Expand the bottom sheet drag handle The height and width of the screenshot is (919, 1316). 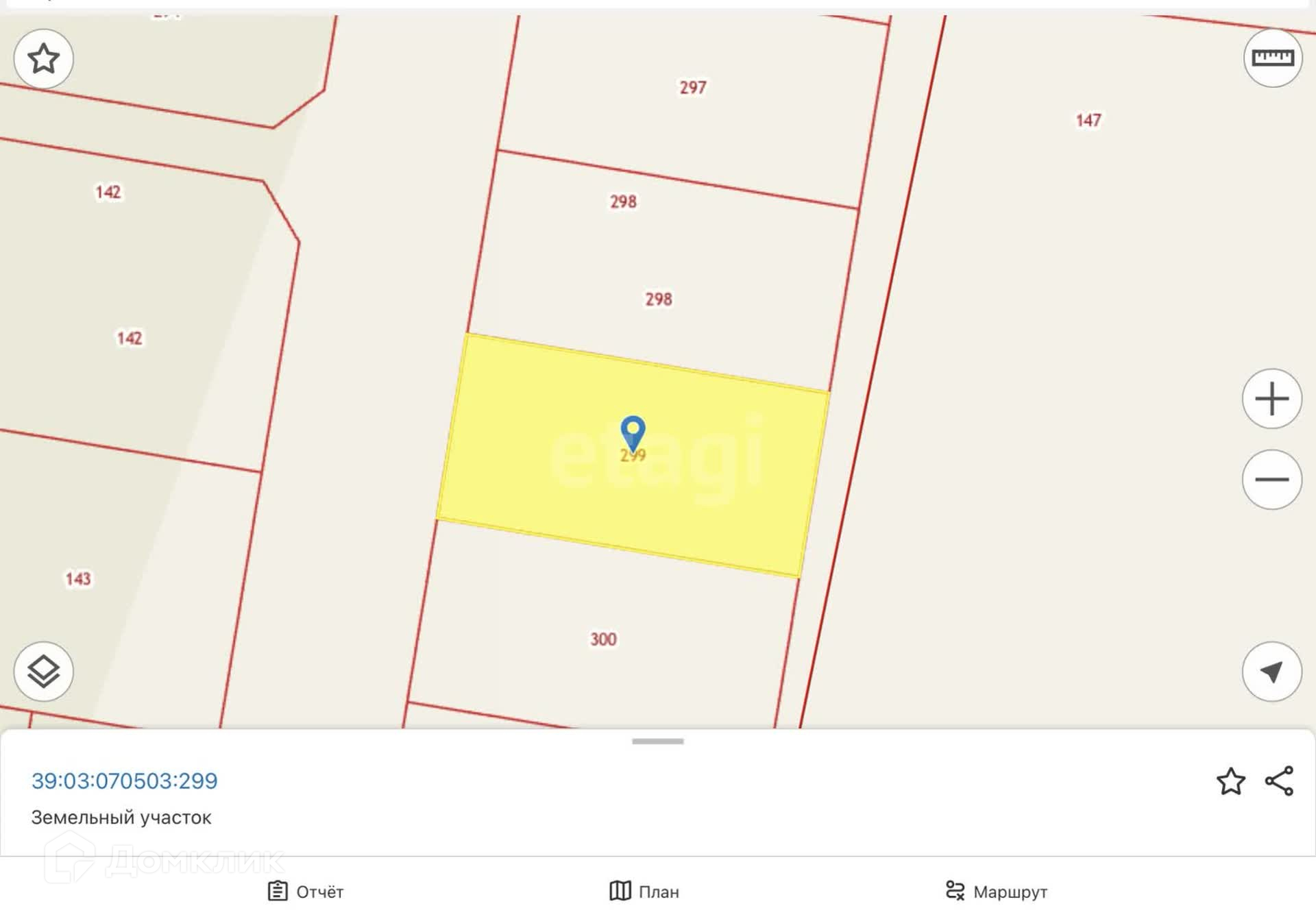[658, 742]
